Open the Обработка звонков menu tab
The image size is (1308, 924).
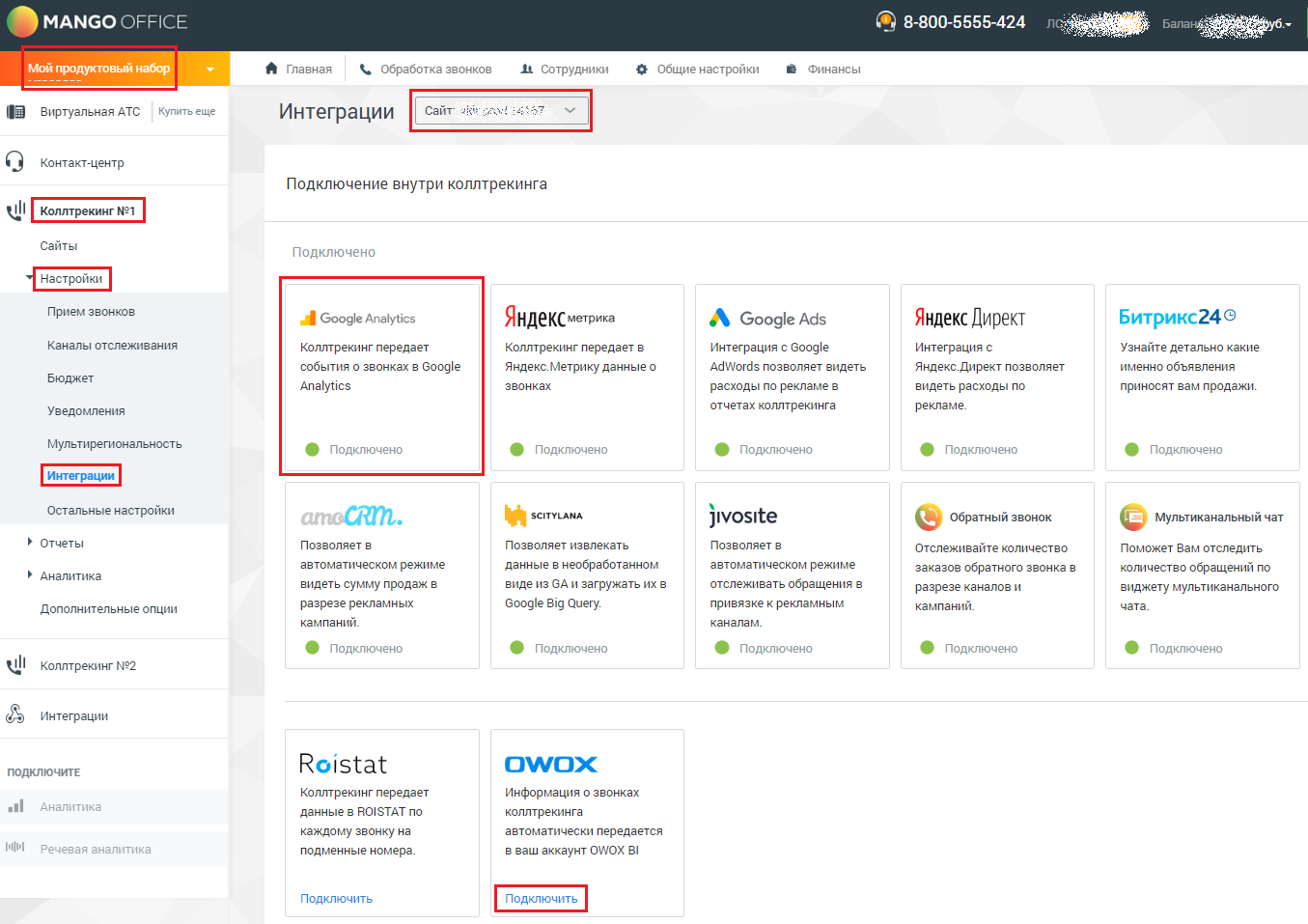point(426,70)
